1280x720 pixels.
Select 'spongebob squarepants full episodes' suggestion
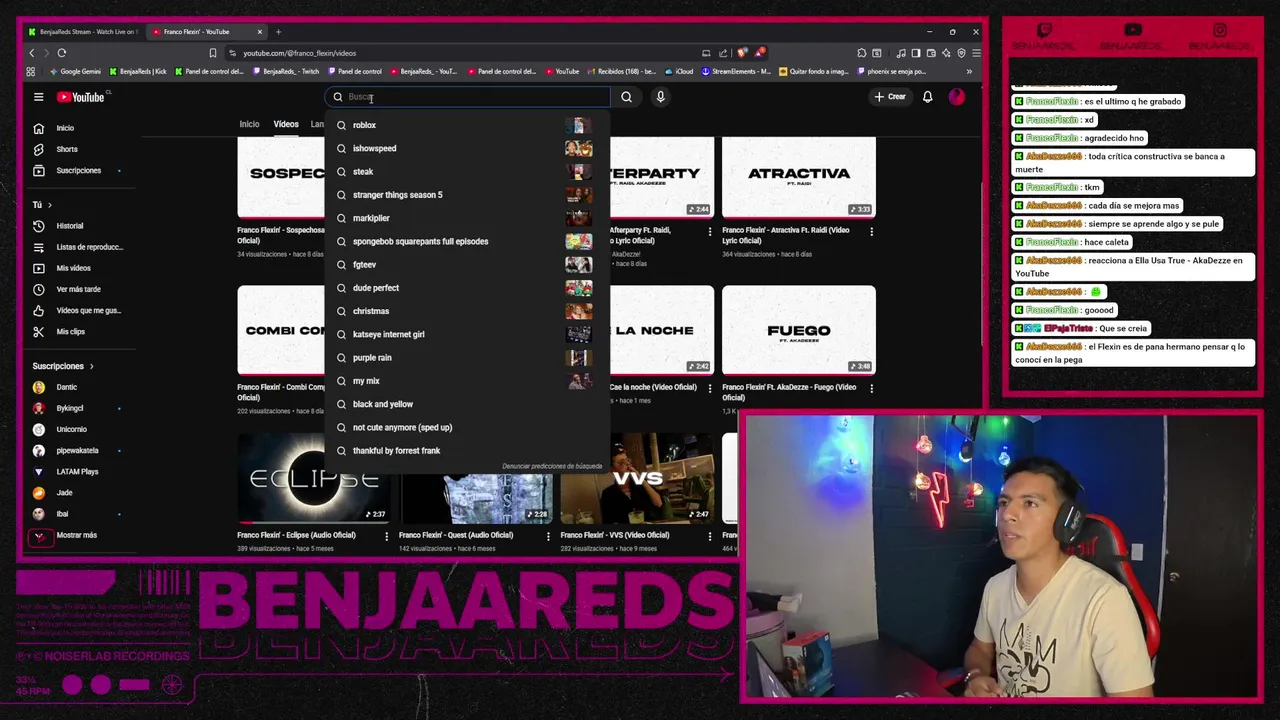(467, 241)
